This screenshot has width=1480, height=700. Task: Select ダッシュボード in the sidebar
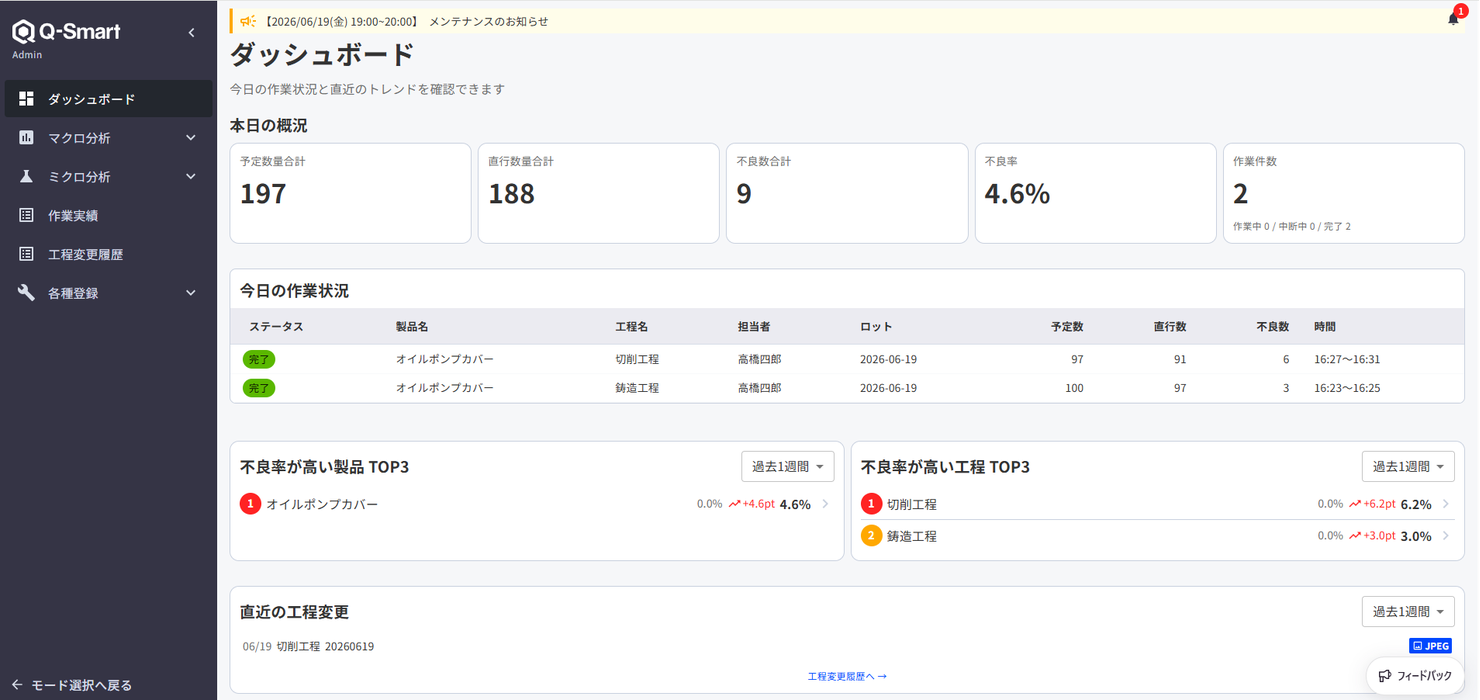tap(109, 99)
